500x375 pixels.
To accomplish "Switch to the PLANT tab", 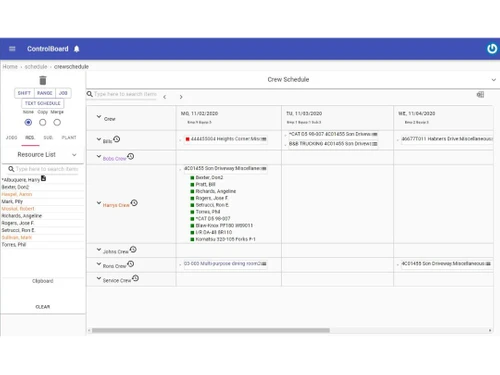I will [69, 137].
